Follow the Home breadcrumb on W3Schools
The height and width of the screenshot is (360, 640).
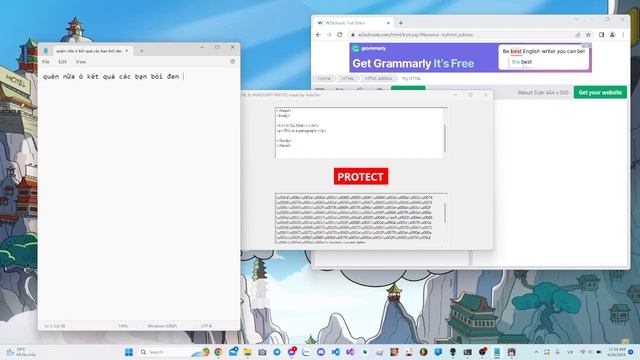pos(324,78)
